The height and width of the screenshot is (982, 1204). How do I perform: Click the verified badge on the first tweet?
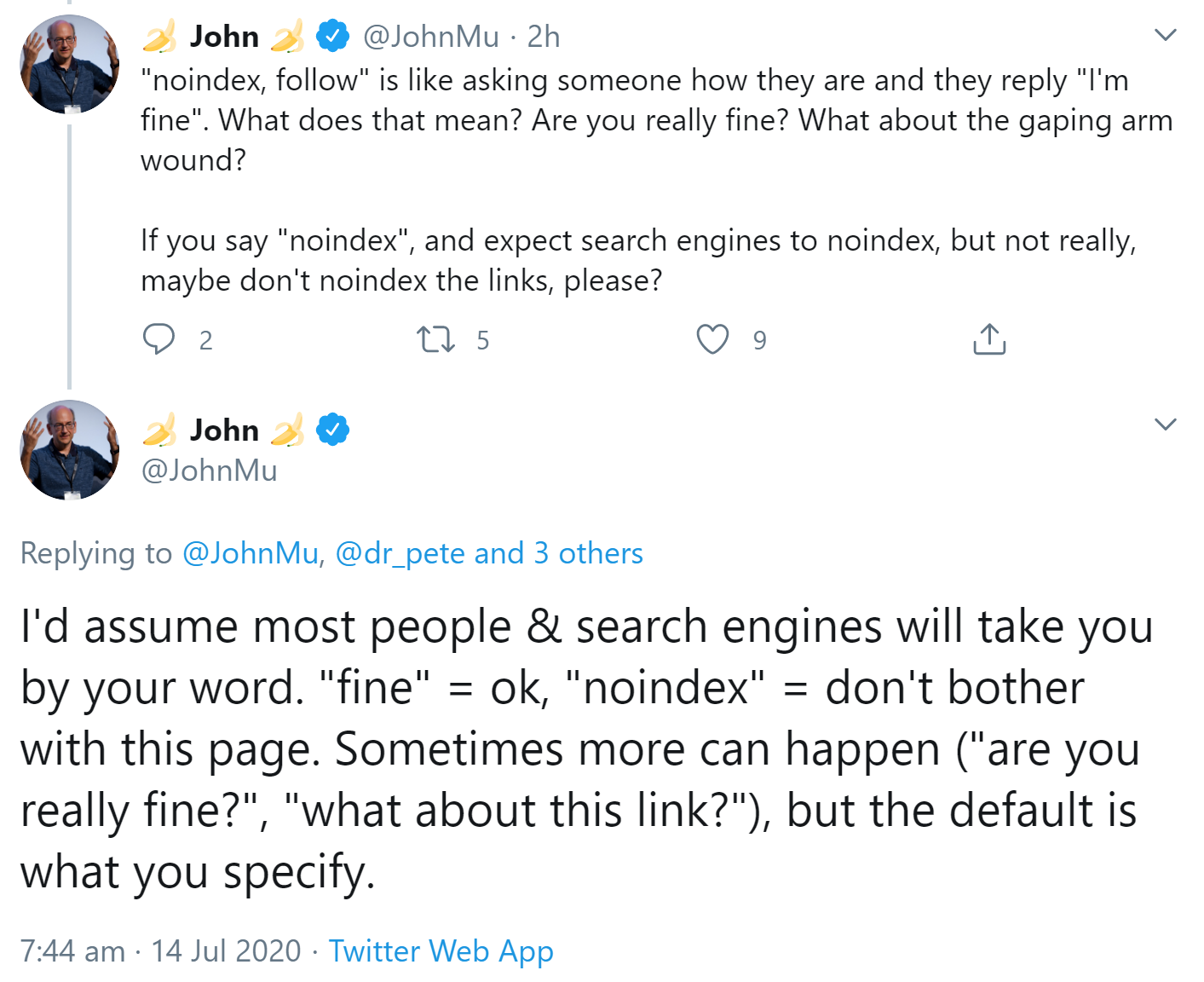(332, 36)
